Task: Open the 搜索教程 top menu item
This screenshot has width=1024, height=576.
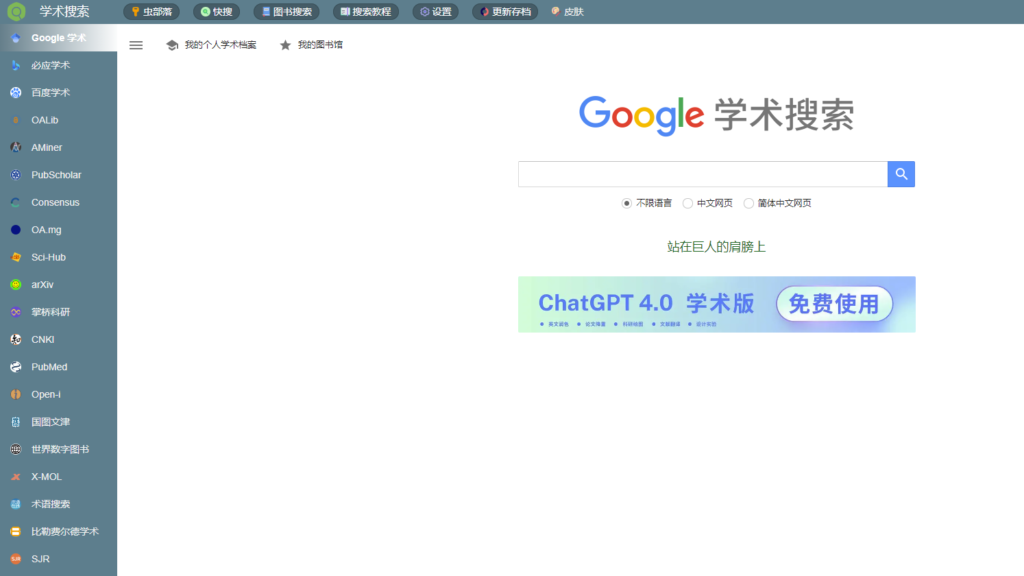Action: point(366,12)
